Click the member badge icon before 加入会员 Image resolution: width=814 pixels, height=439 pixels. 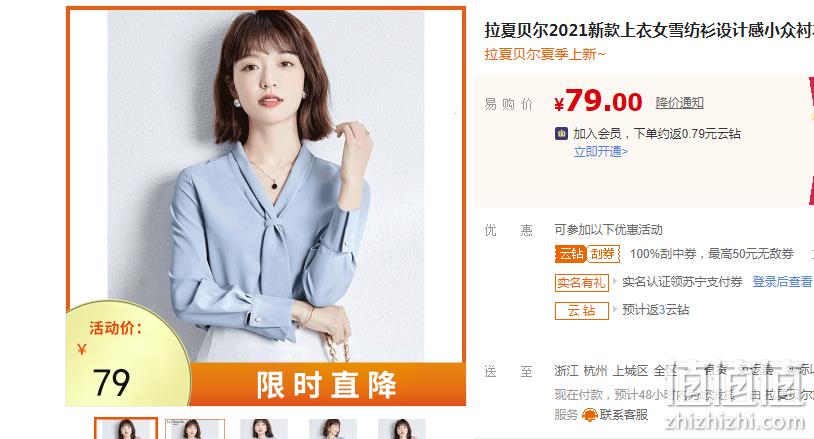(561, 133)
